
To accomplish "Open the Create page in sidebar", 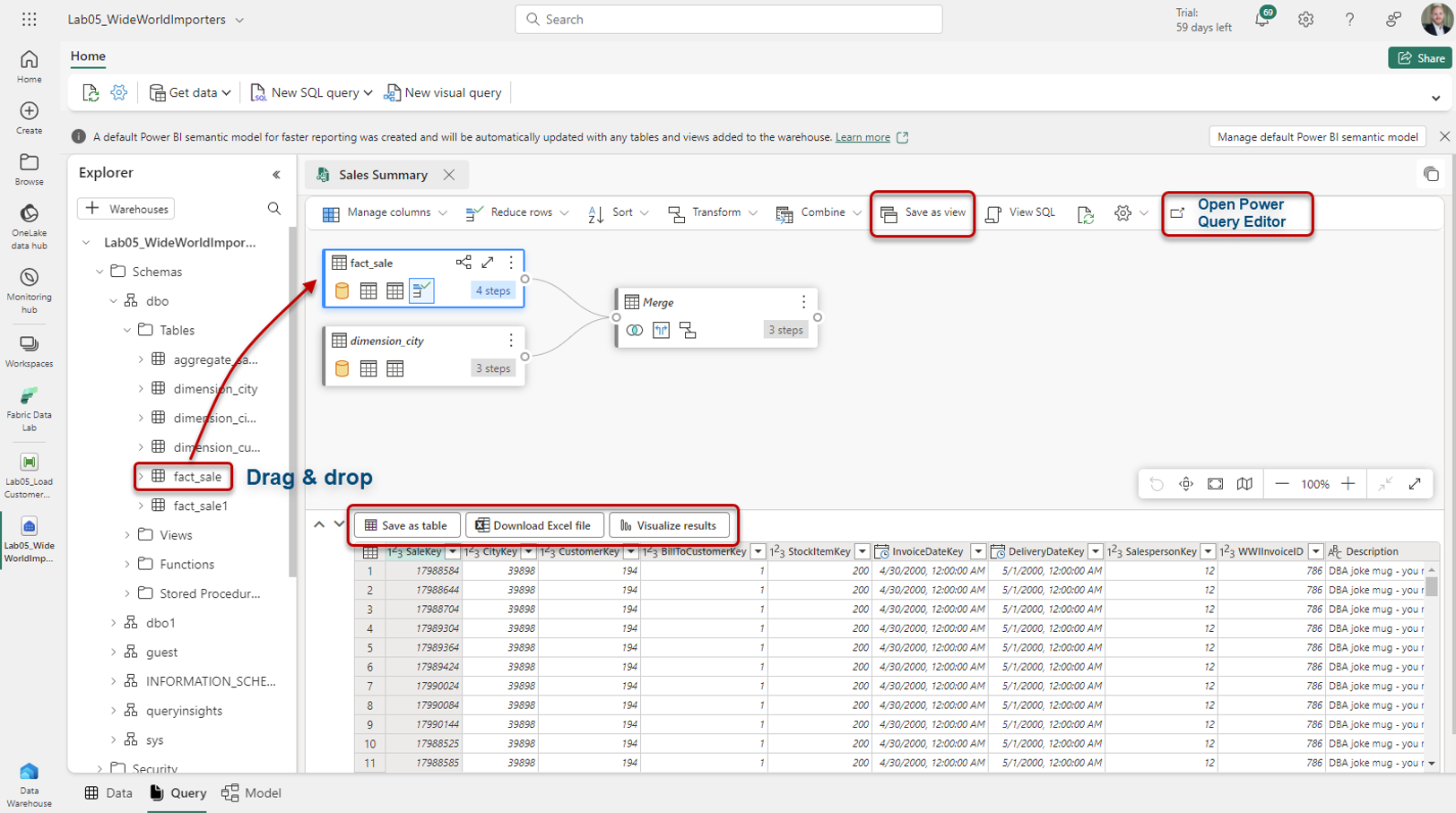I will coord(29,117).
